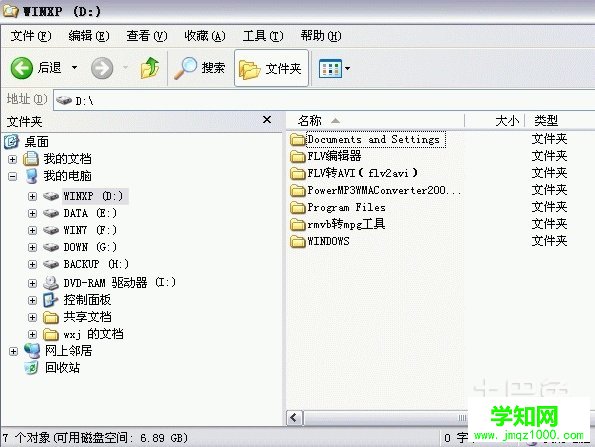Close the 文件夹 side pane

pyautogui.click(x=267, y=120)
